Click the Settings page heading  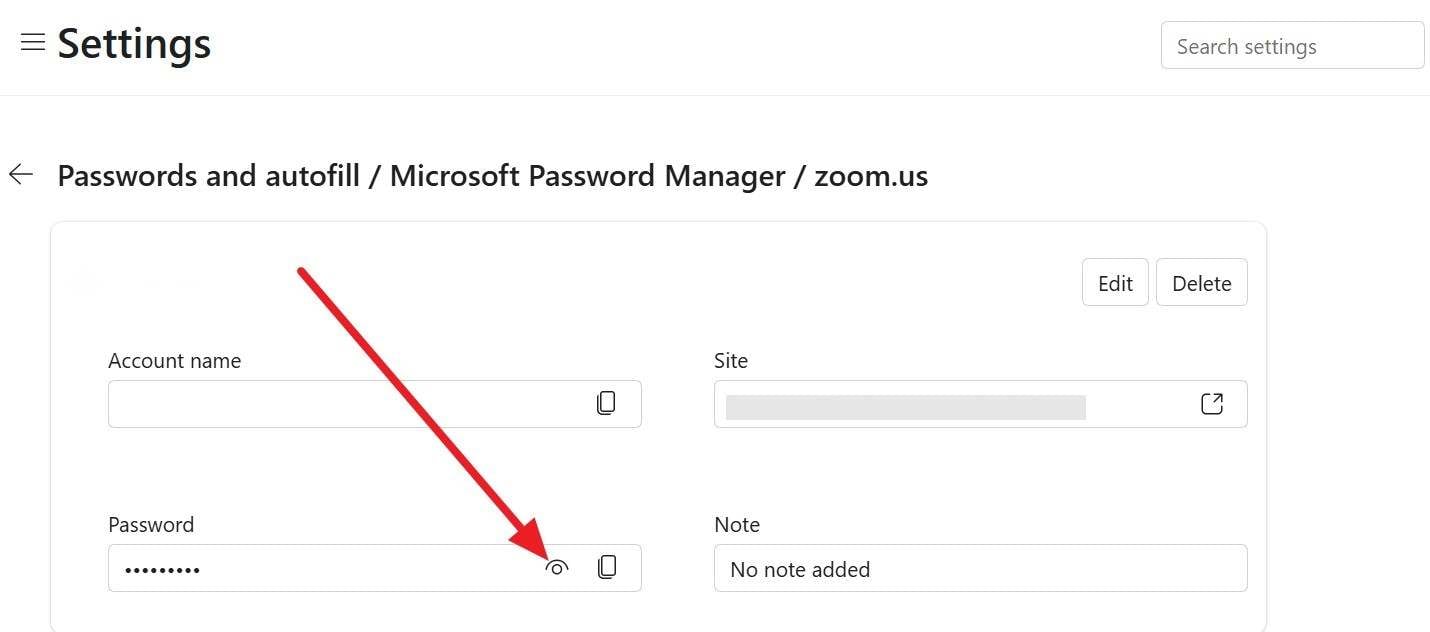tap(134, 44)
